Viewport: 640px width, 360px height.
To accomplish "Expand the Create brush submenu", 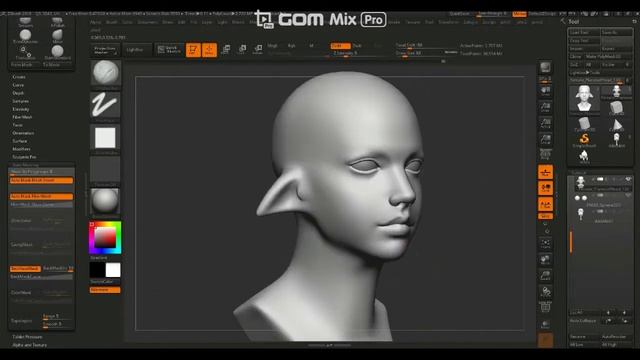I will coord(19,77).
